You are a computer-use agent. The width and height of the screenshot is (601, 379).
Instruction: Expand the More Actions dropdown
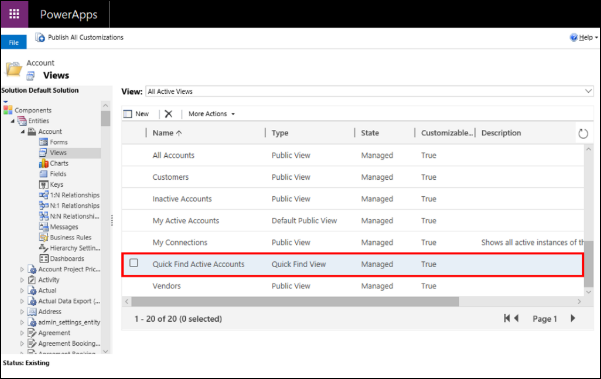click(212, 114)
